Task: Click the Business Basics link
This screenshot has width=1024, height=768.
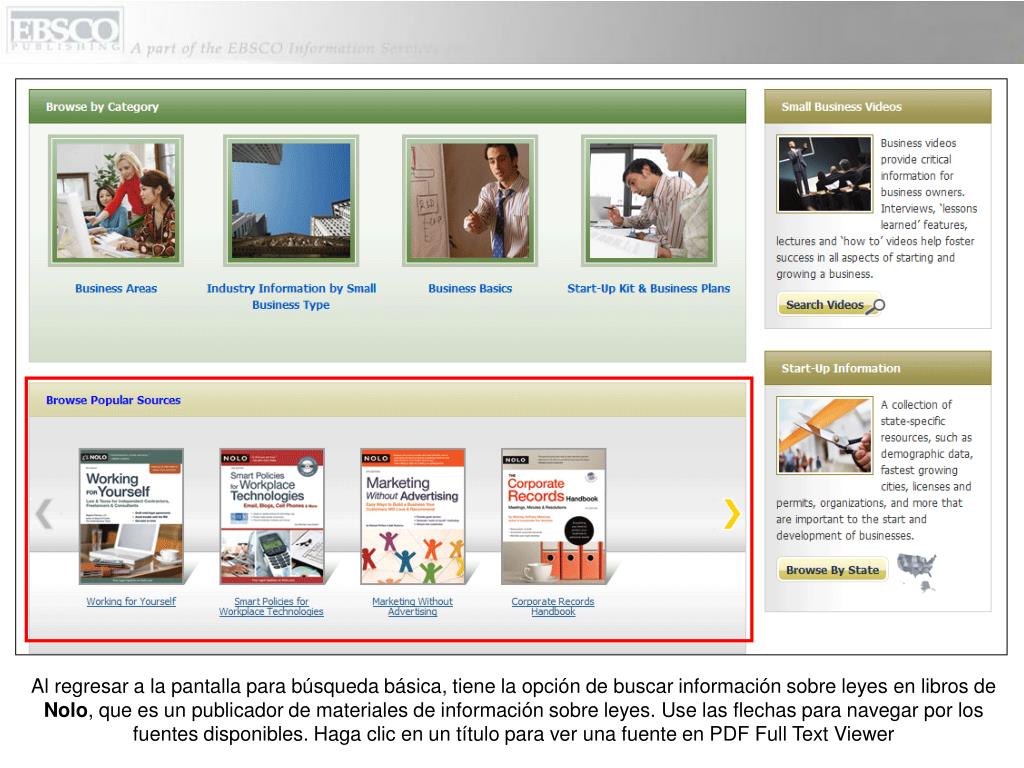Action: click(x=470, y=288)
